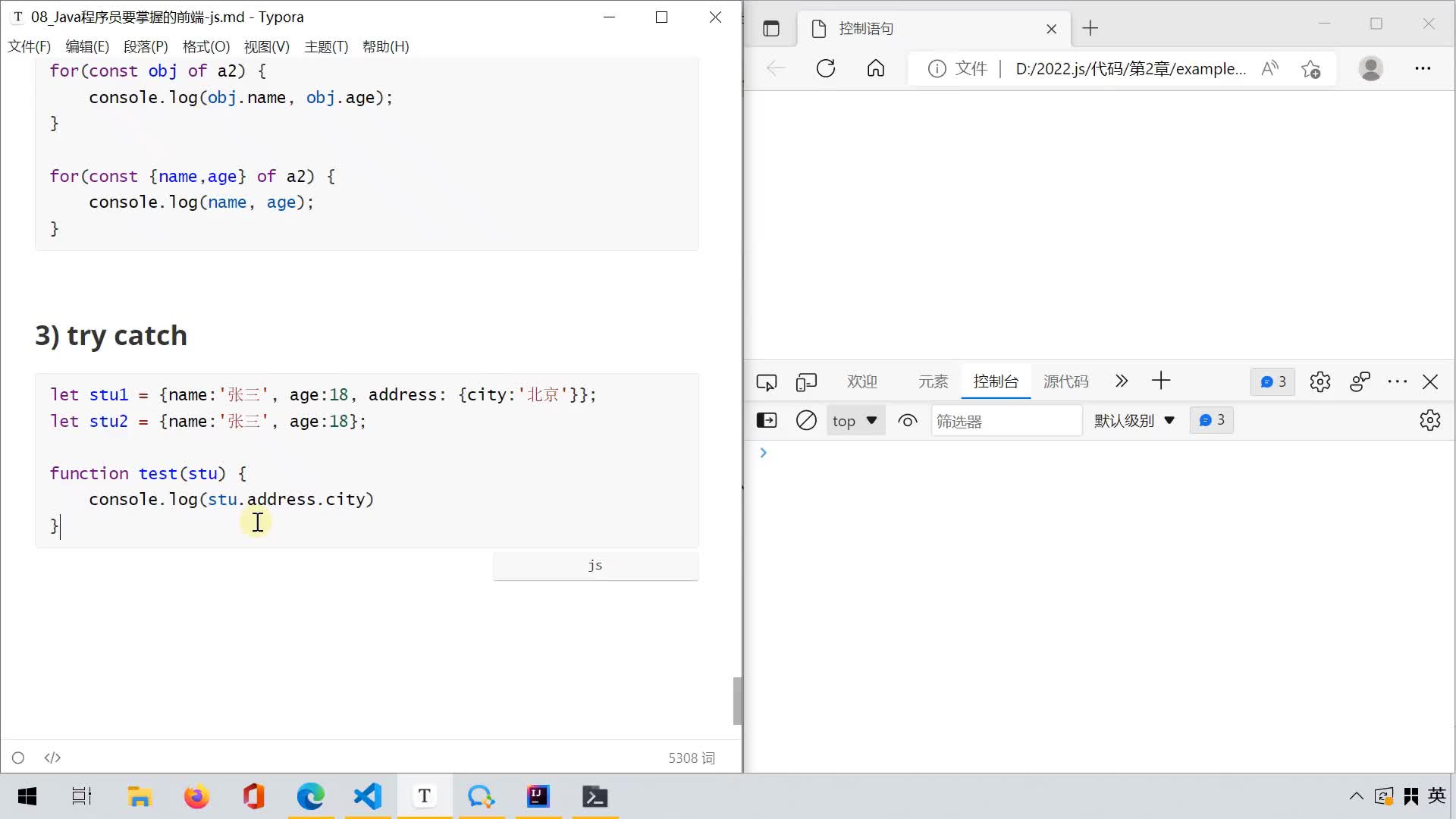This screenshot has width=1456, height=819.
Task: Switch to Typora on the taskbar
Action: (x=425, y=797)
